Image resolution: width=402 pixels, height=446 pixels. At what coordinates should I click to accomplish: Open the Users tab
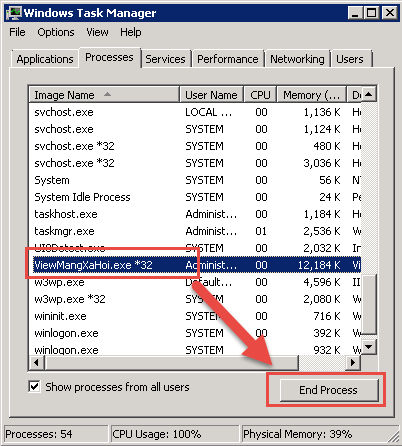click(350, 59)
